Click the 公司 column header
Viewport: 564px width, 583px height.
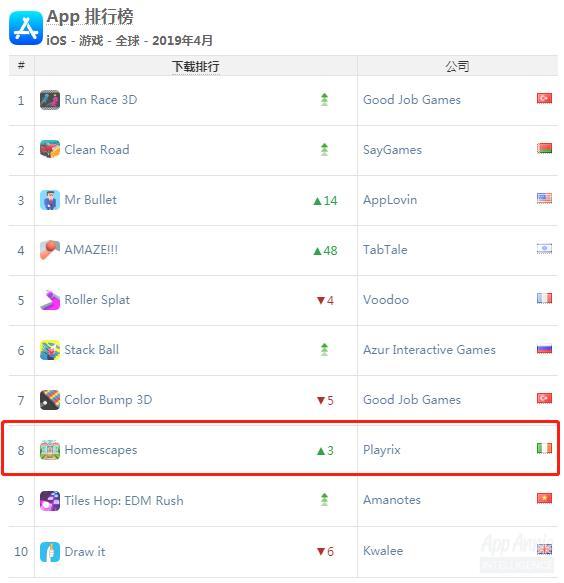coord(457,67)
